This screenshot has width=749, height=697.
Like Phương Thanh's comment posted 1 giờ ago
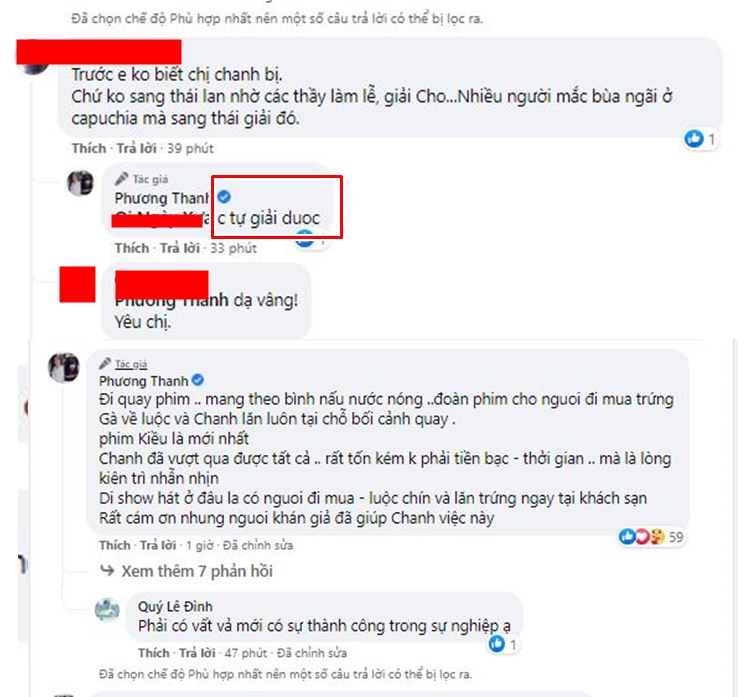click(115, 545)
